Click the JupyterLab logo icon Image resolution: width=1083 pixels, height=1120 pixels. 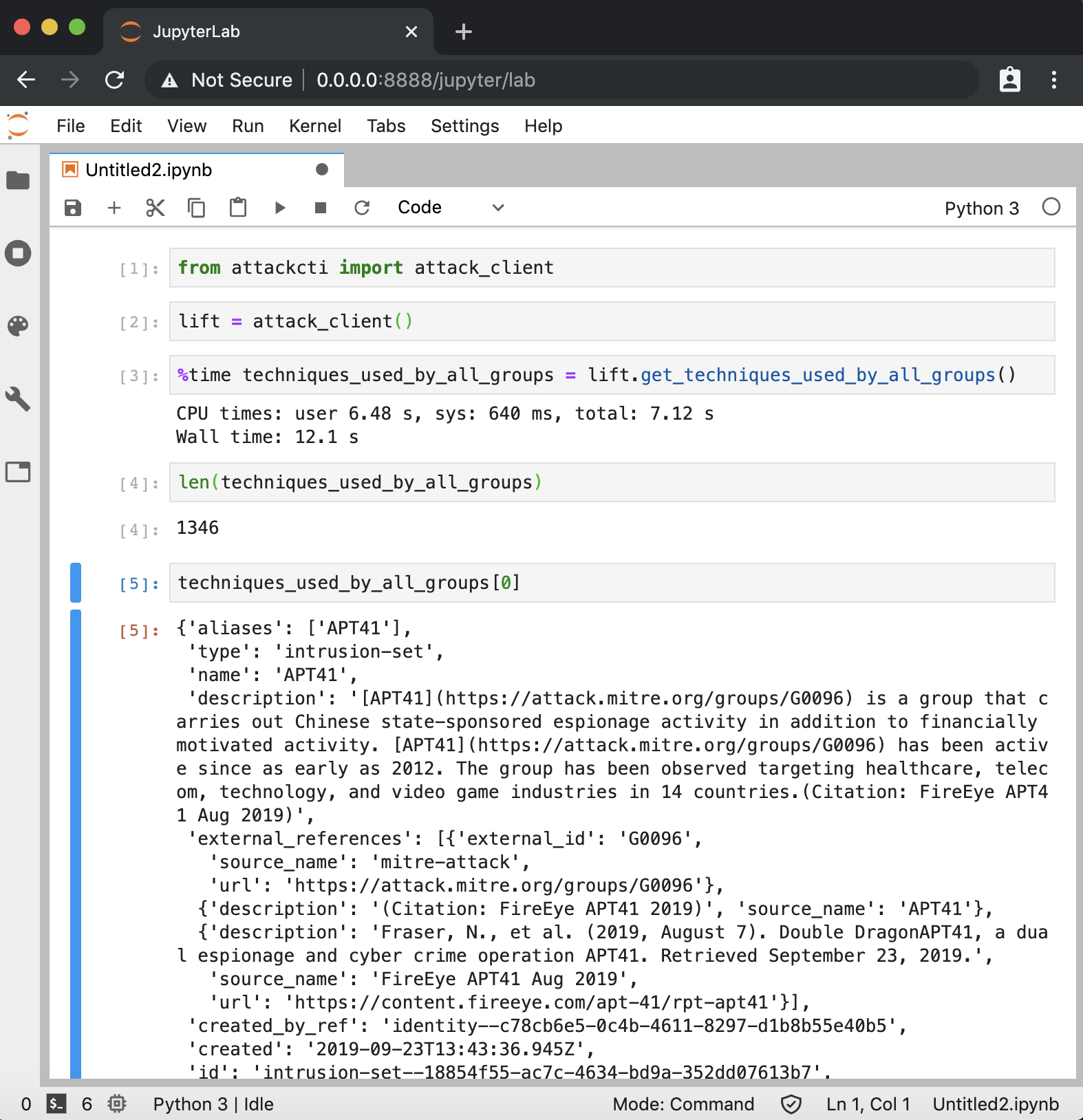[18, 126]
